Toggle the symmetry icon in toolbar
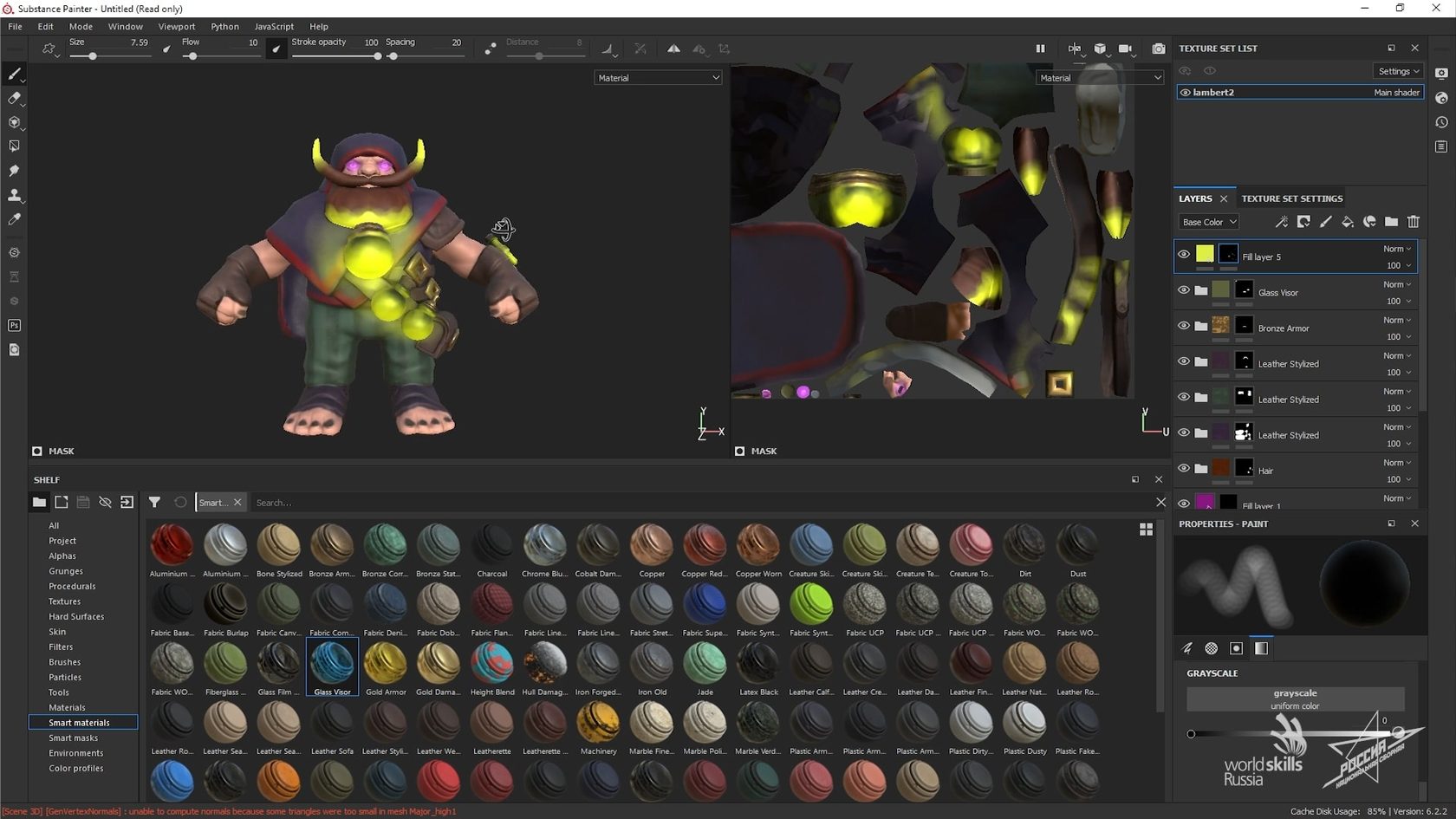 pos(673,49)
